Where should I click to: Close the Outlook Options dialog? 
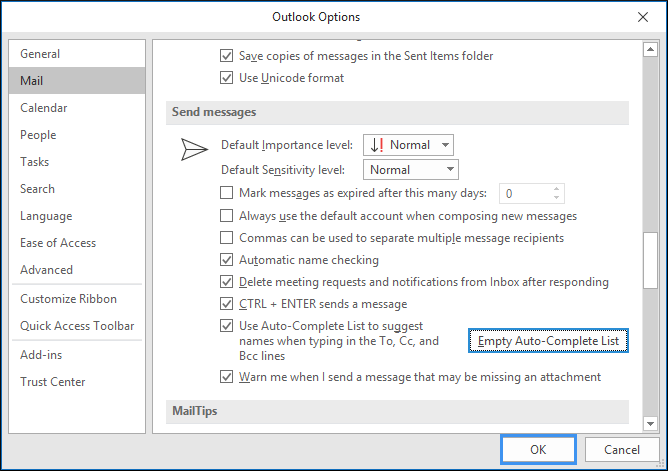pyautogui.click(x=643, y=17)
